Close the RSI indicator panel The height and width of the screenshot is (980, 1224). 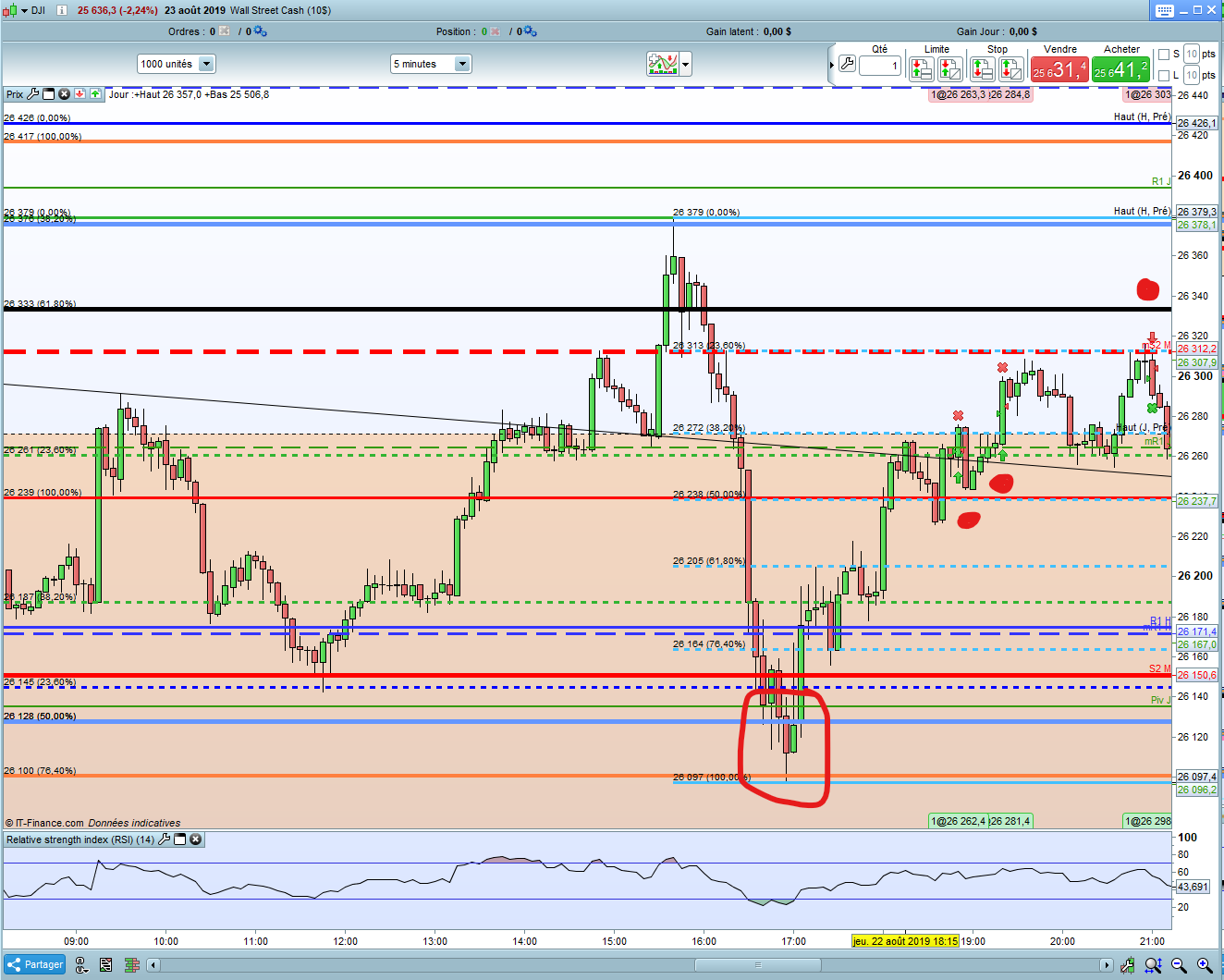coord(195,839)
